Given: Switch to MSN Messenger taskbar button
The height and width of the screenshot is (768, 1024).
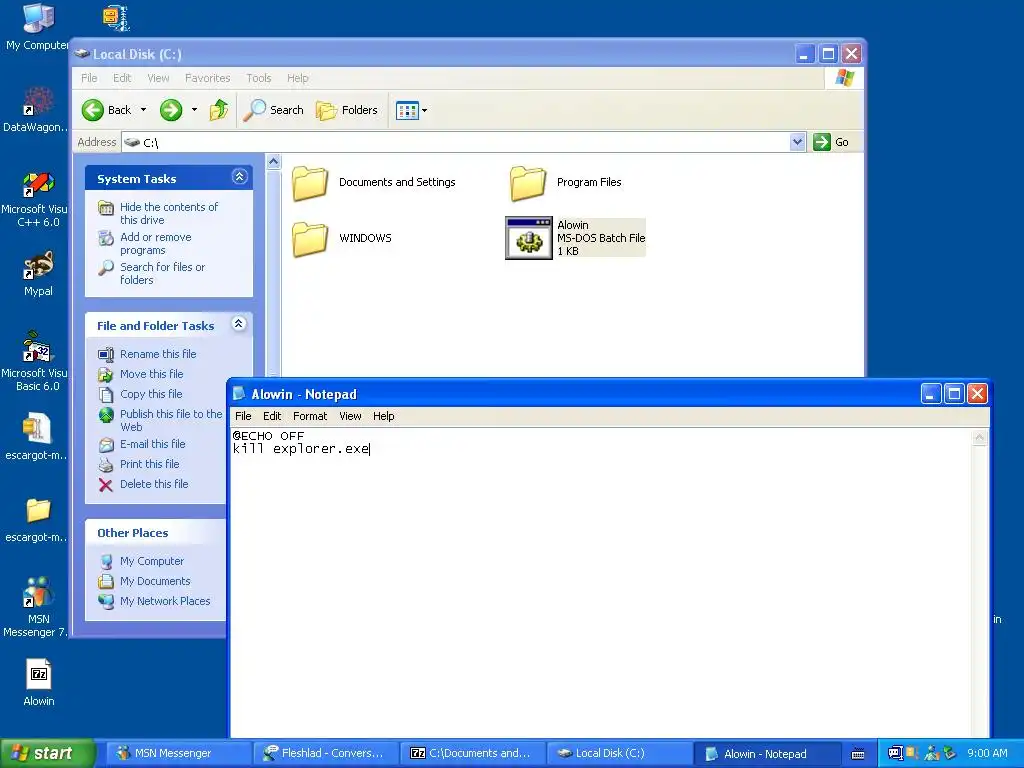Looking at the screenshot, I should pos(178,754).
